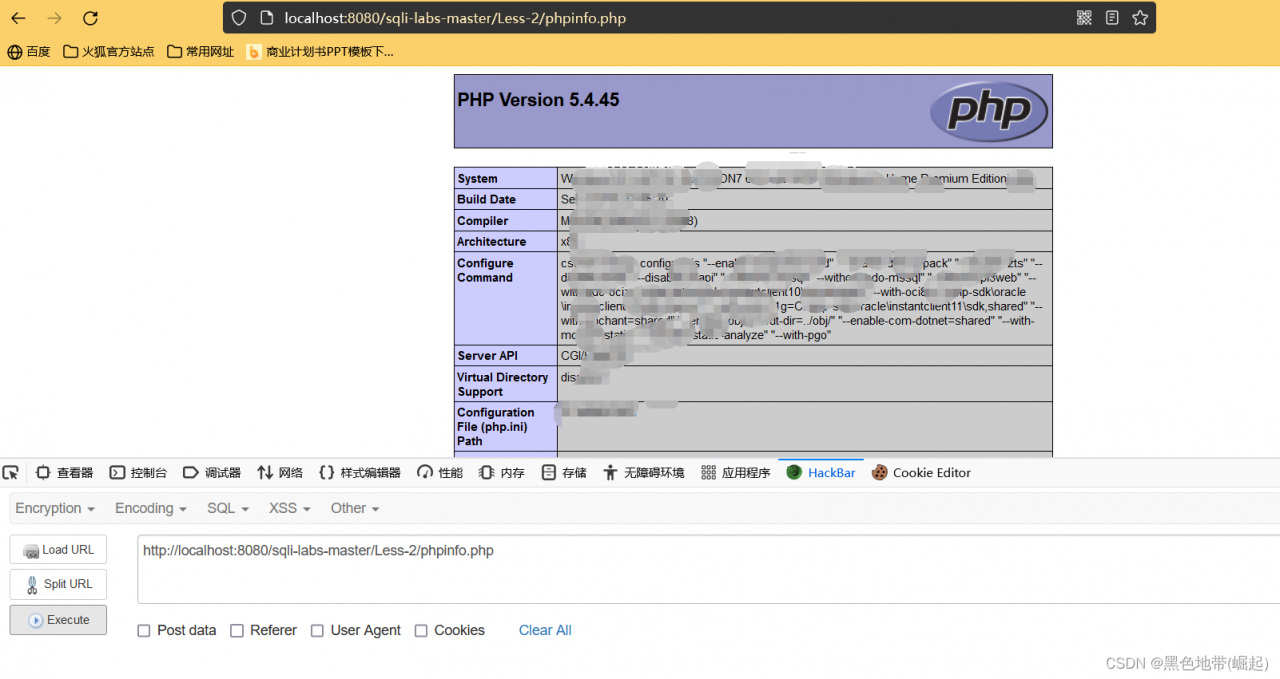The width and height of the screenshot is (1280, 679).
Task: Click the page info icon in address bar
Action: click(266, 18)
